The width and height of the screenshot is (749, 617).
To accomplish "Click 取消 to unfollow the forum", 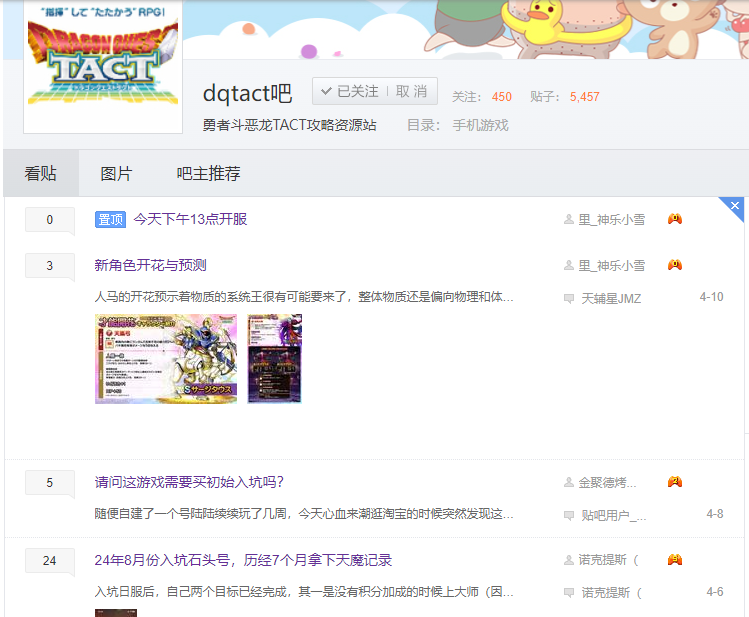I will tap(411, 91).
